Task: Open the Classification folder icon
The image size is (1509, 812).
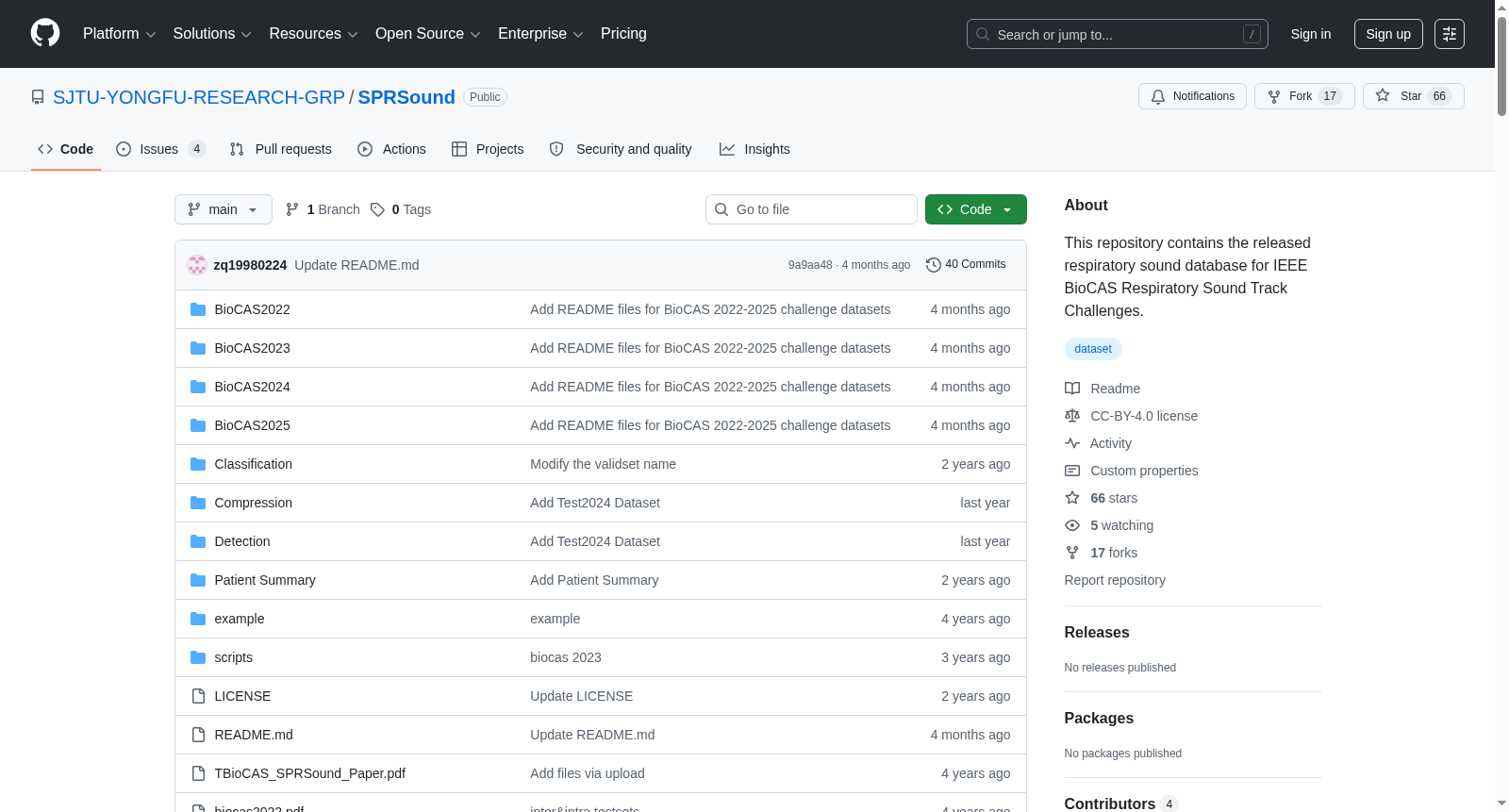Action: click(198, 464)
